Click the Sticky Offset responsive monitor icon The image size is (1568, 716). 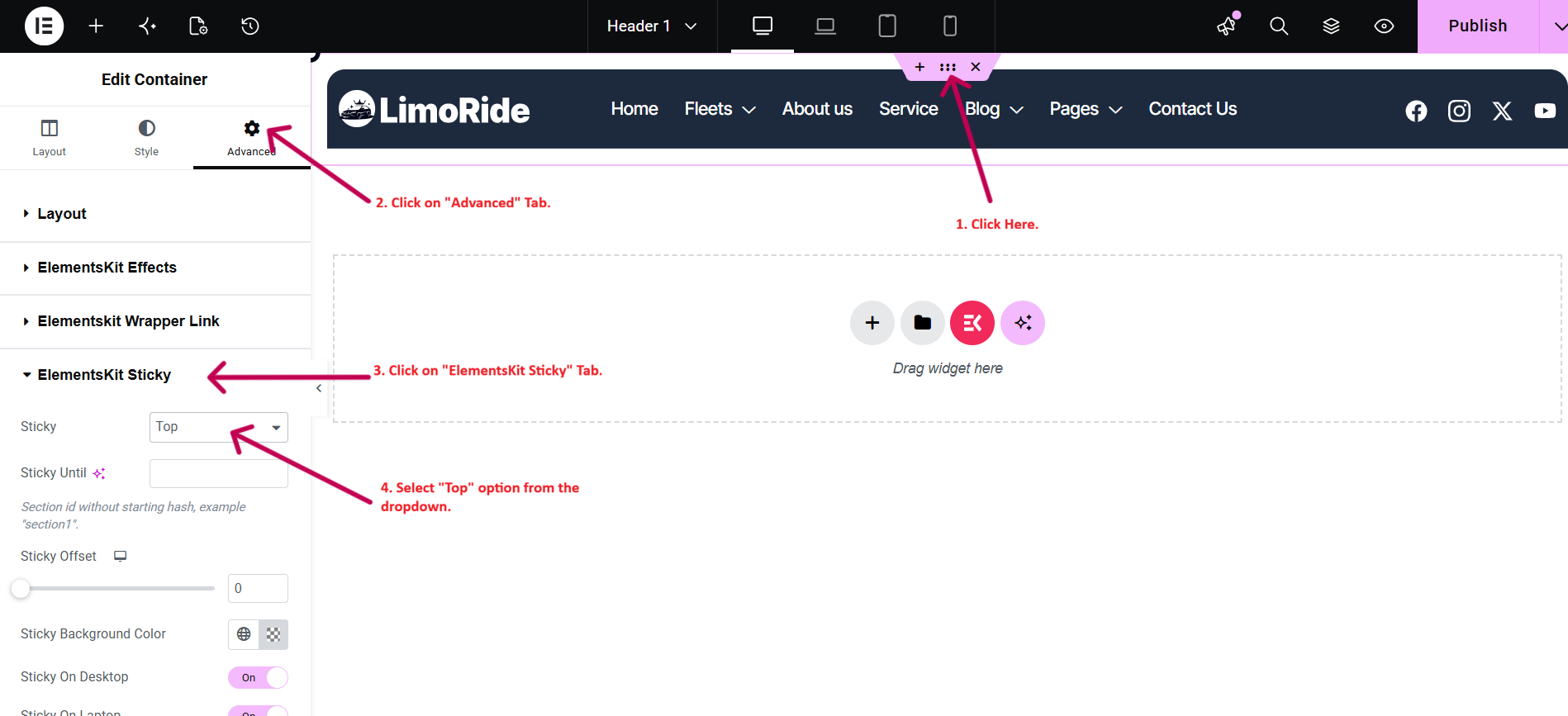point(120,556)
